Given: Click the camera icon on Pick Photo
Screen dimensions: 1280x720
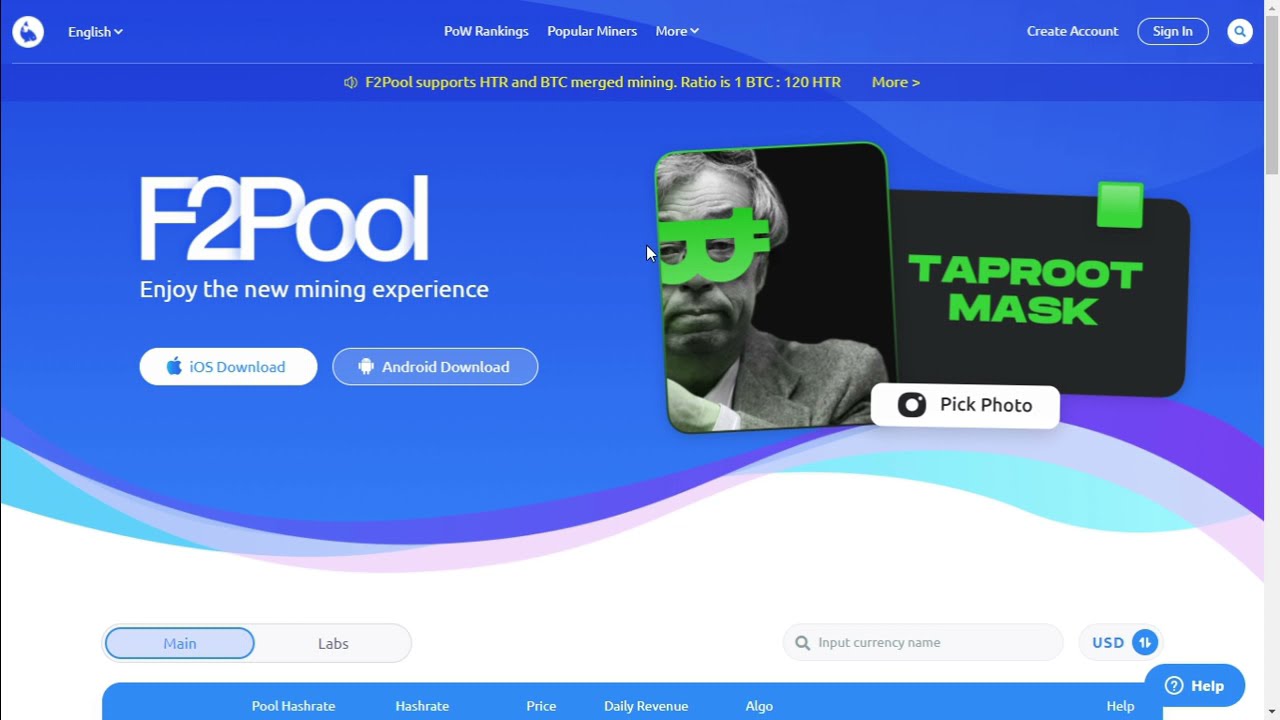Looking at the screenshot, I should [911, 405].
